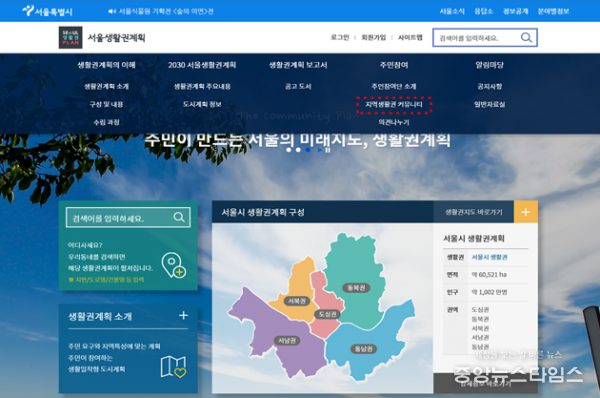Image resolution: width=600 pixels, height=398 pixels.
Task: Click the yellow plus button beside 생활권지도 바로가기
Action: click(525, 212)
